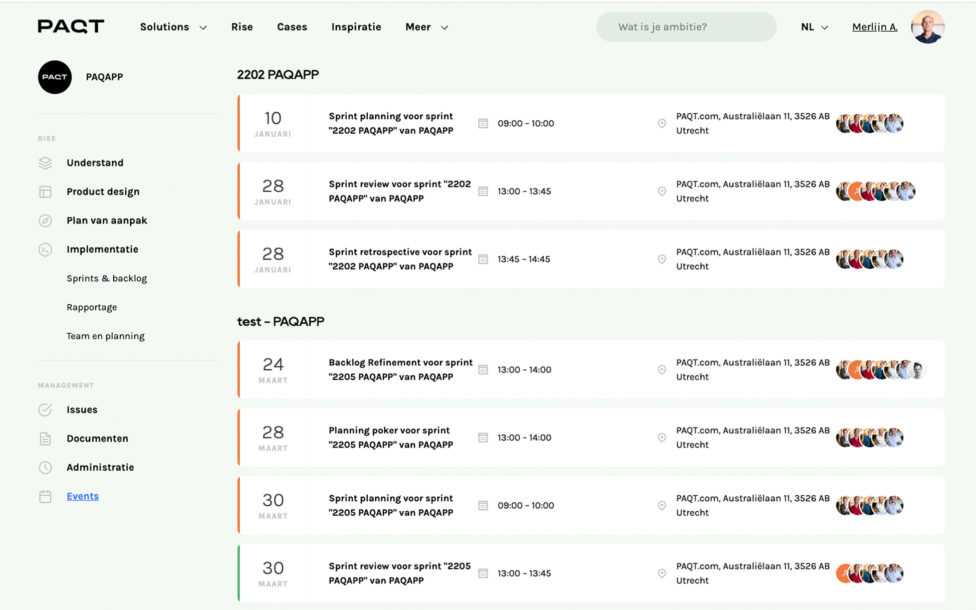Click location pin on Planning poker row
The height and width of the screenshot is (610, 976).
tap(662, 438)
